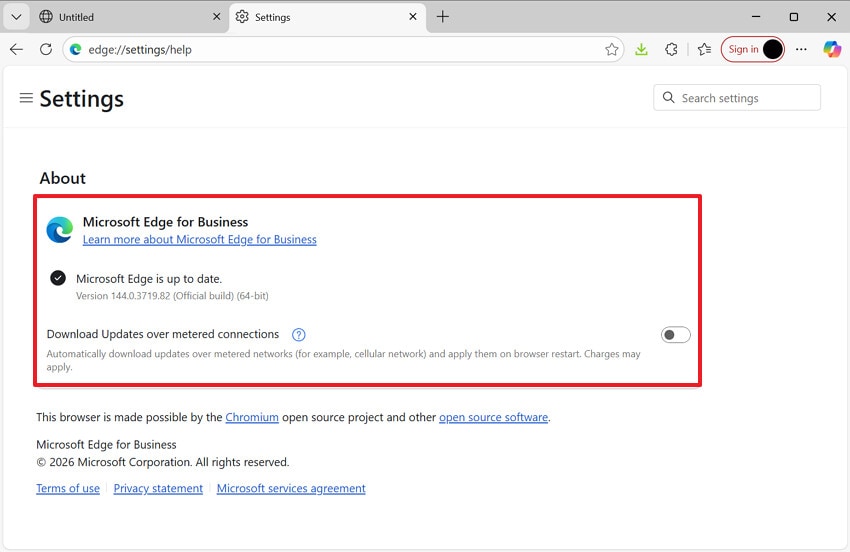This screenshot has height=552, width=850.
Task: Click the Microsoft Edge is up to date text
Action: [x=149, y=279]
